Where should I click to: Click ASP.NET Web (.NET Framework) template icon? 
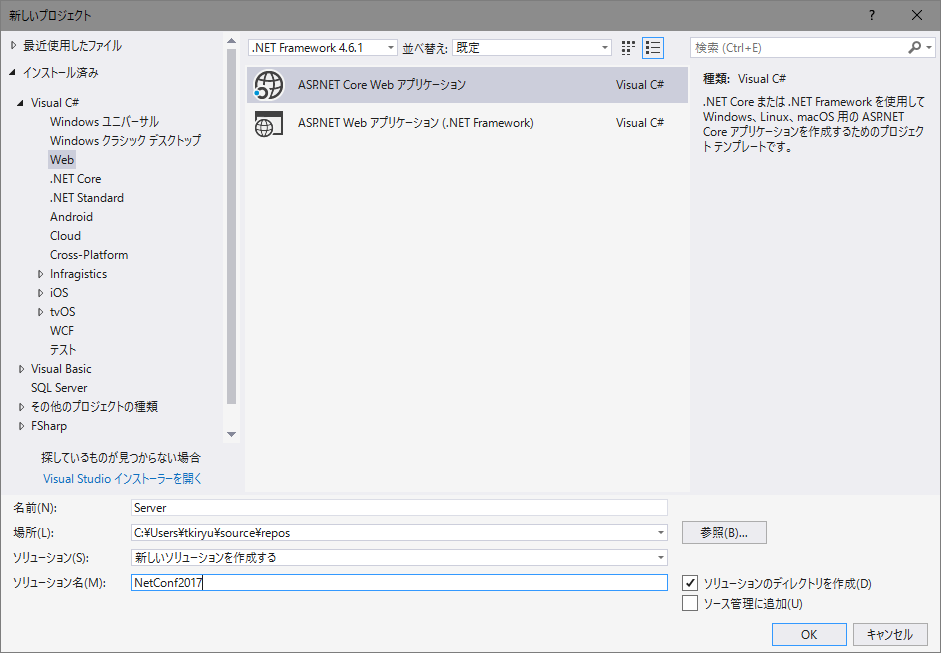pyautogui.click(x=268, y=123)
